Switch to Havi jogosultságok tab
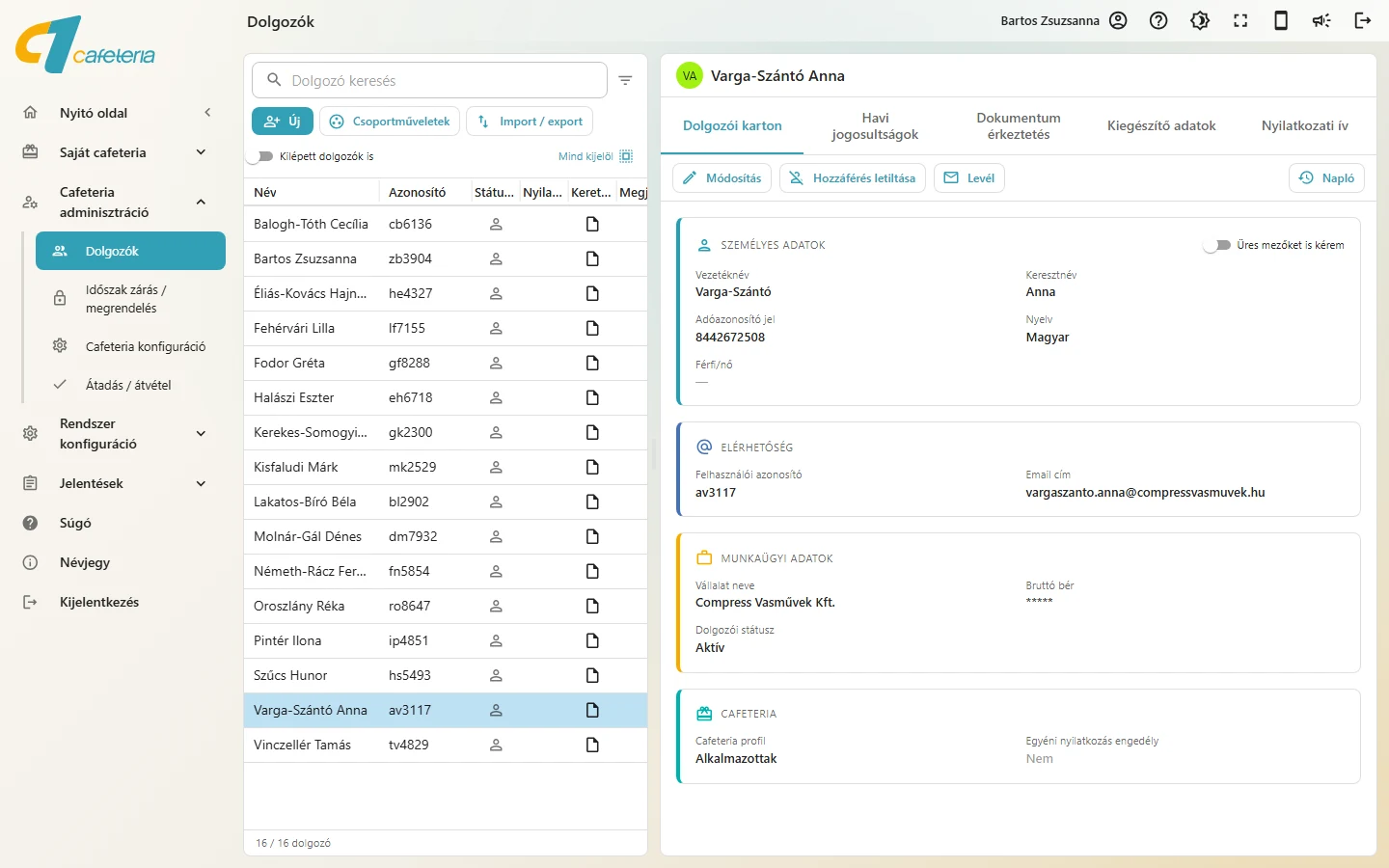Image resolution: width=1389 pixels, height=868 pixels. 875,126
